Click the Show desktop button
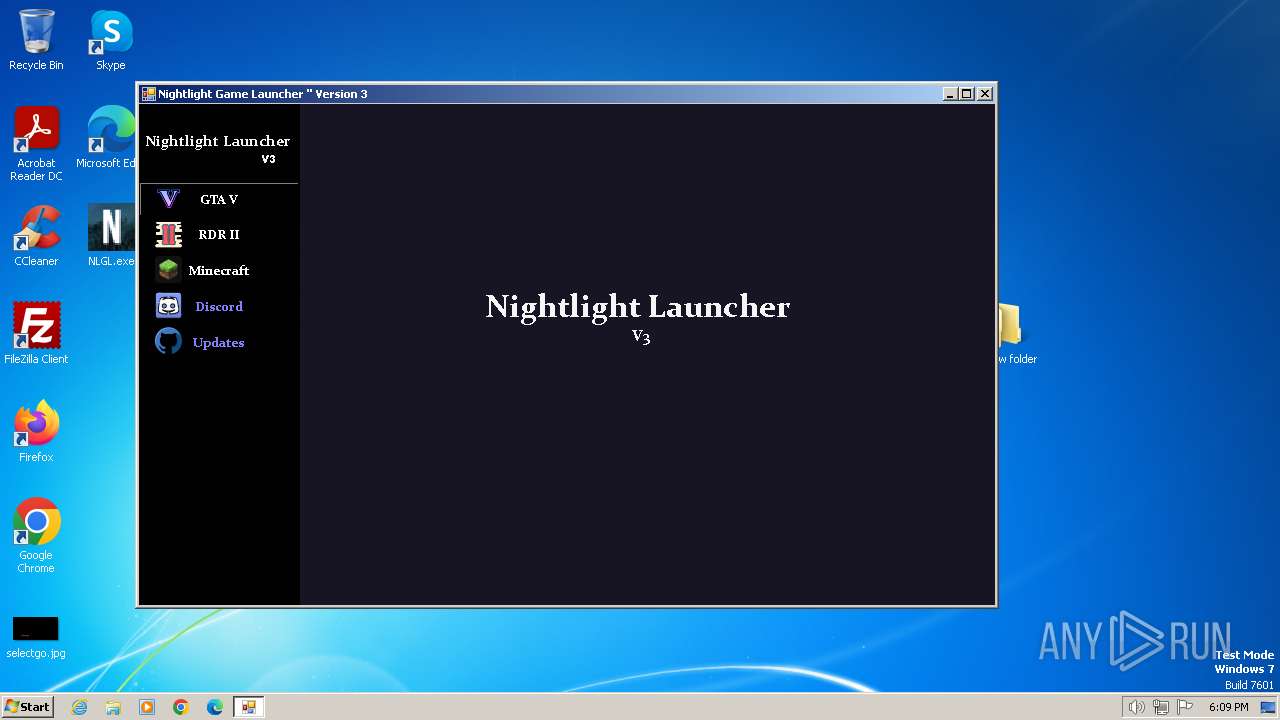Image resolution: width=1280 pixels, height=720 pixels. click(1269, 707)
